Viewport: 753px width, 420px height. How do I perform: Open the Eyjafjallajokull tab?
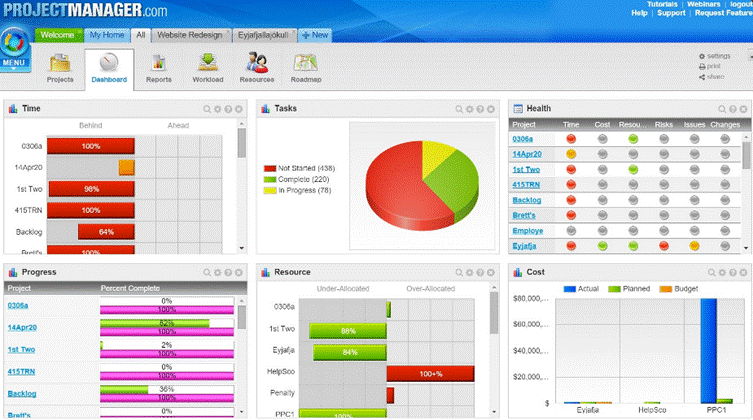click(263, 35)
